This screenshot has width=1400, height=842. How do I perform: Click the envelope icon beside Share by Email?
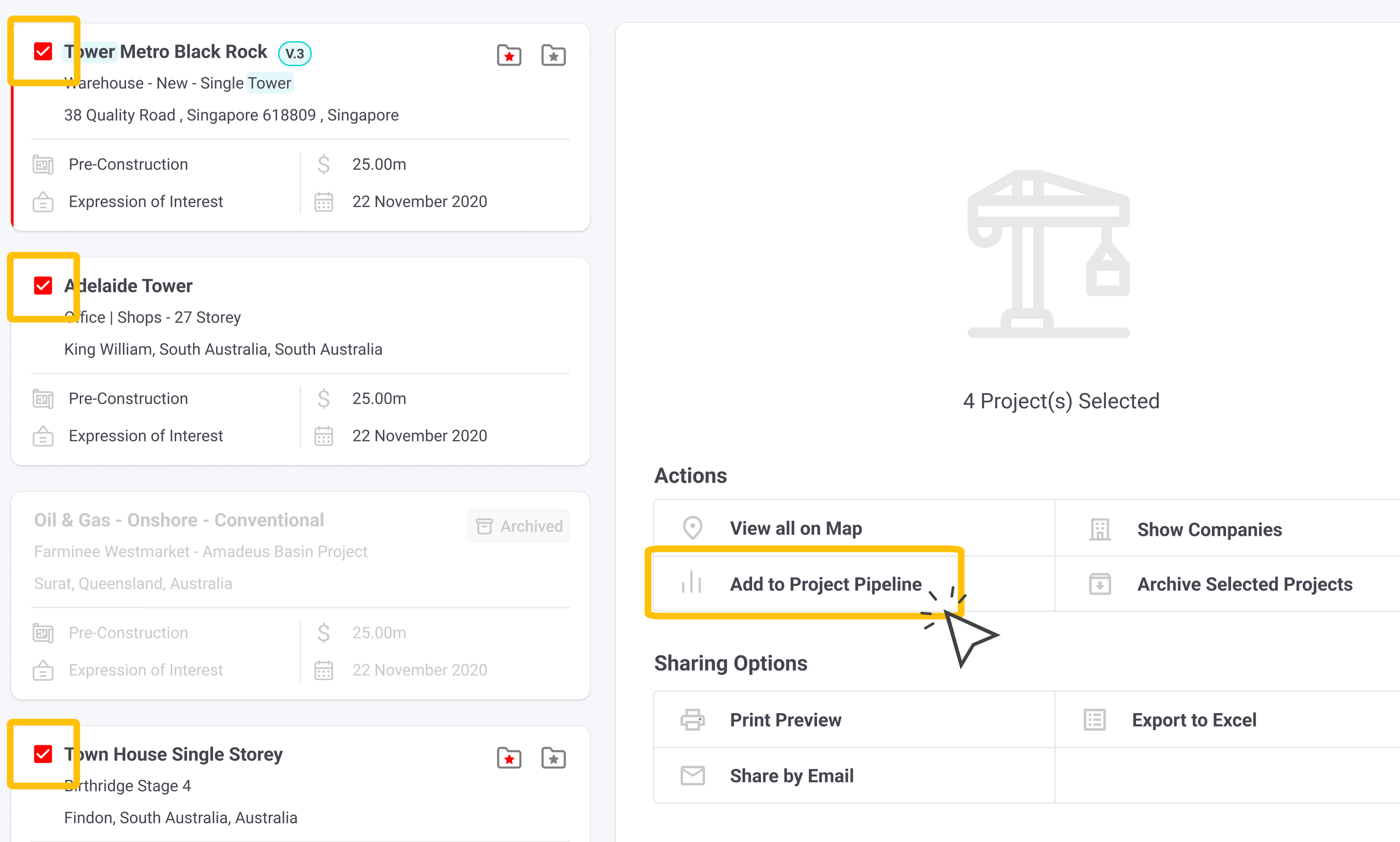(x=692, y=775)
